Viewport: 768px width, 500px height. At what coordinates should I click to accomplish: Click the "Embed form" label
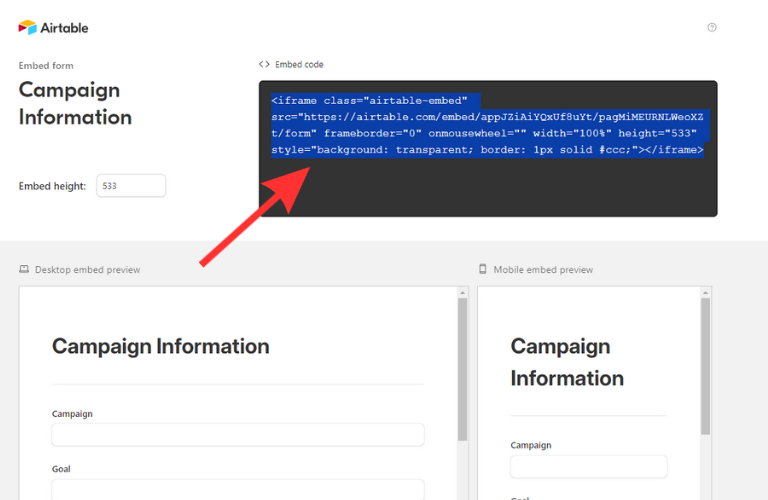point(46,66)
